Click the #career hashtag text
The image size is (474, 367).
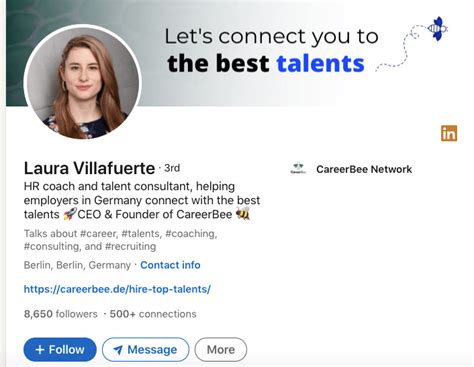point(99,234)
